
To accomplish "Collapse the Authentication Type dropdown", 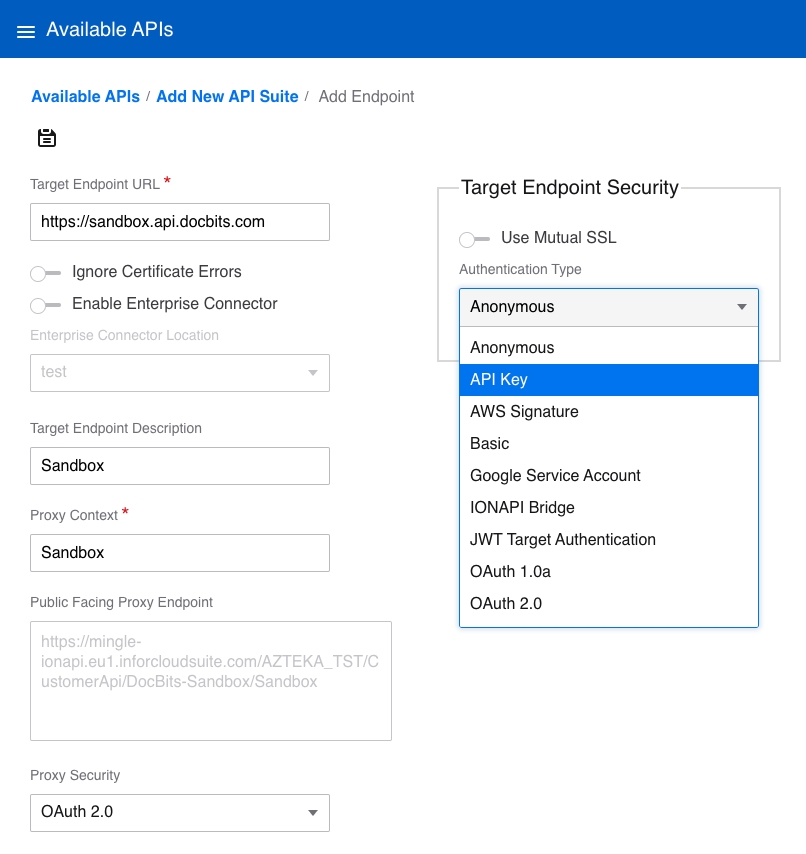I will 608,307.
